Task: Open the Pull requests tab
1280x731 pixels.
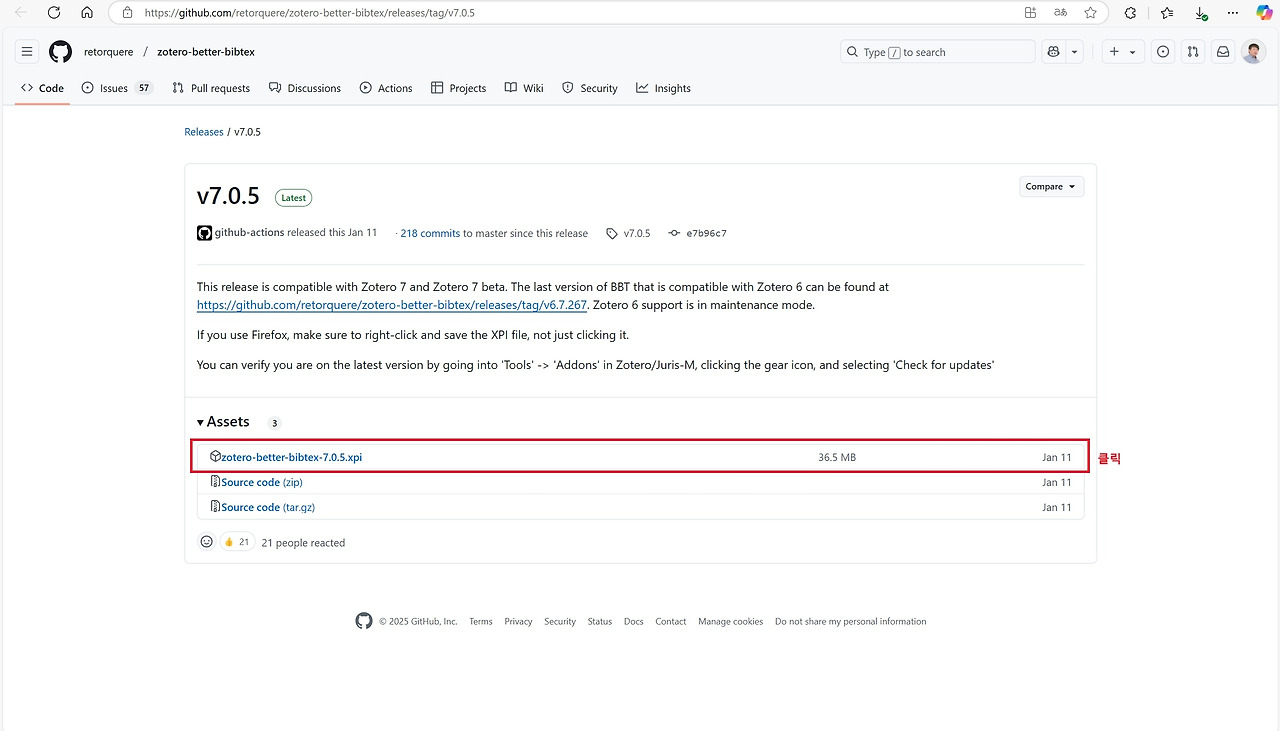Action: point(211,88)
